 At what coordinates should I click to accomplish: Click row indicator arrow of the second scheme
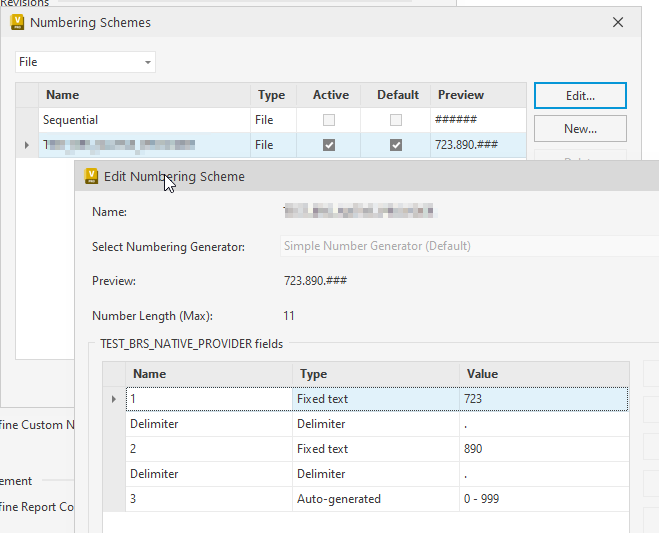(x=26, y=145)
